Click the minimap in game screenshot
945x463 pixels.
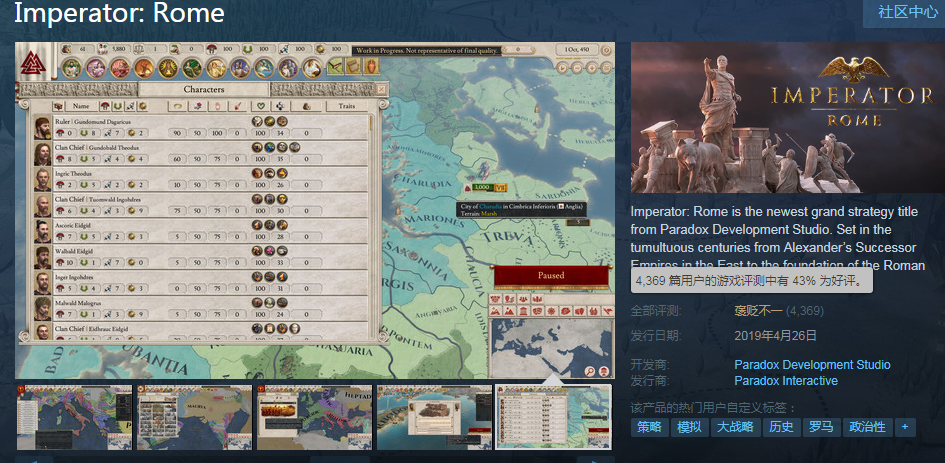550,348
